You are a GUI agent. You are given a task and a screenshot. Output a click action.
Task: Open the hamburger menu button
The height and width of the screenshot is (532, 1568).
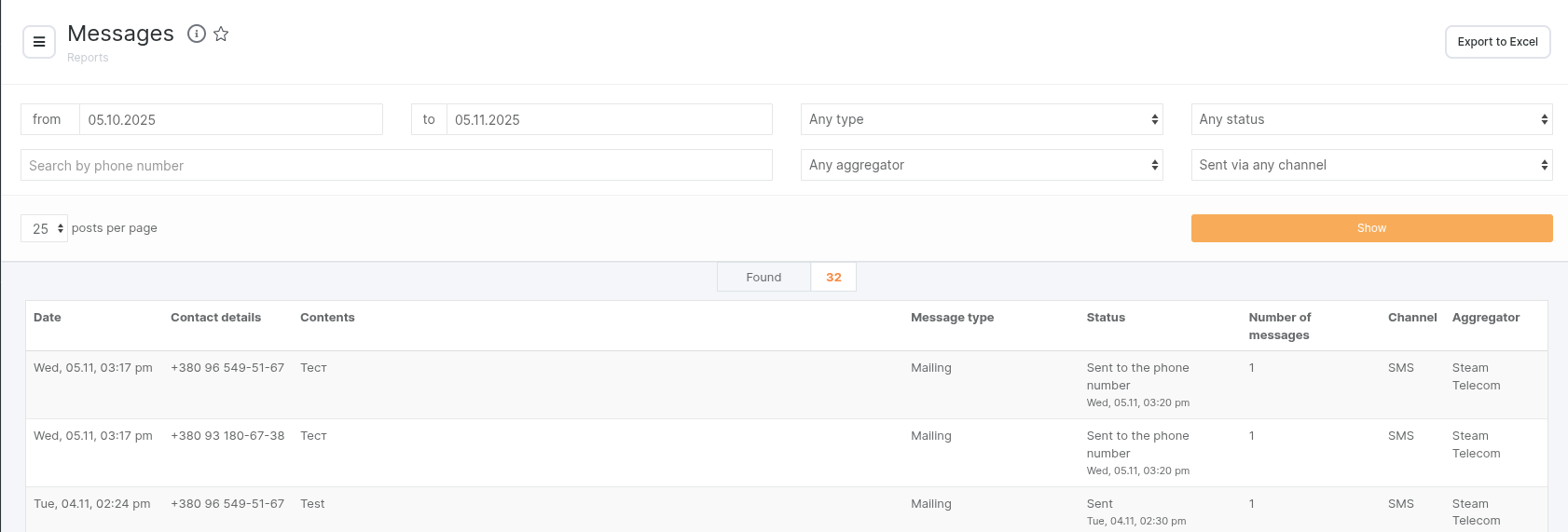point(39,42)
